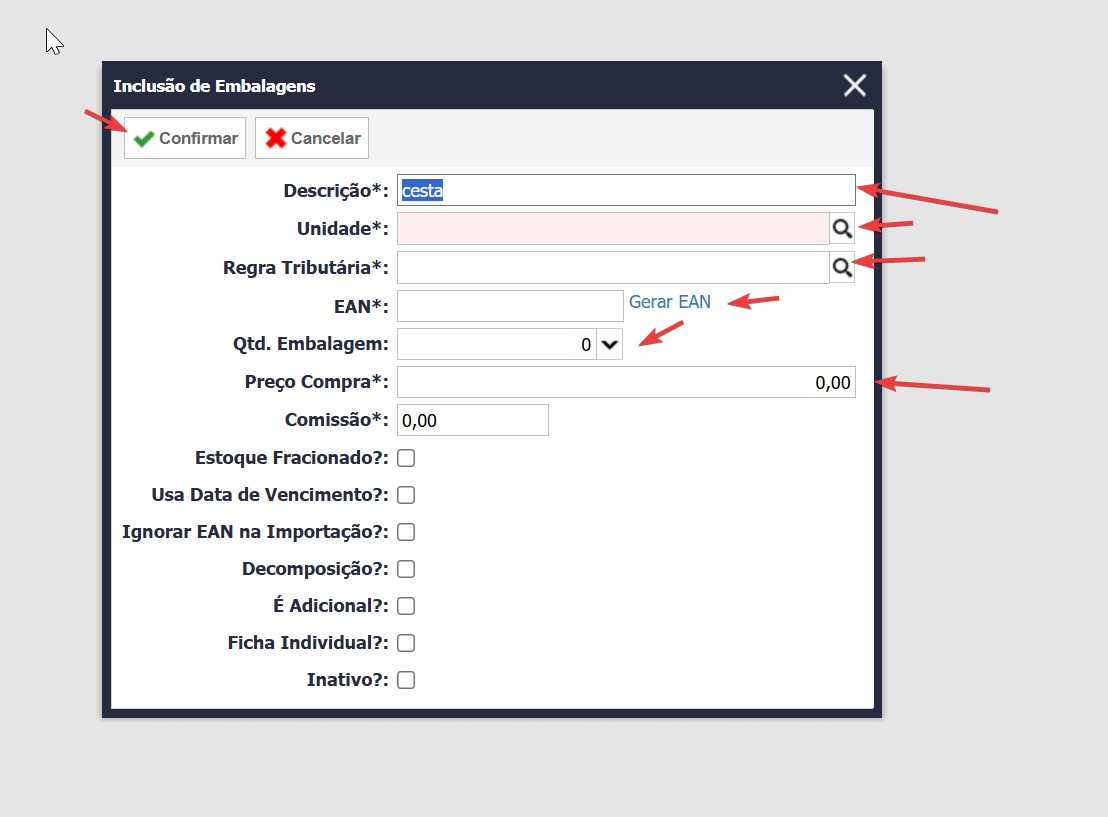Click the Comissão value field
Viewport: 1108px width, 817px height.
(x=473, y=420)
